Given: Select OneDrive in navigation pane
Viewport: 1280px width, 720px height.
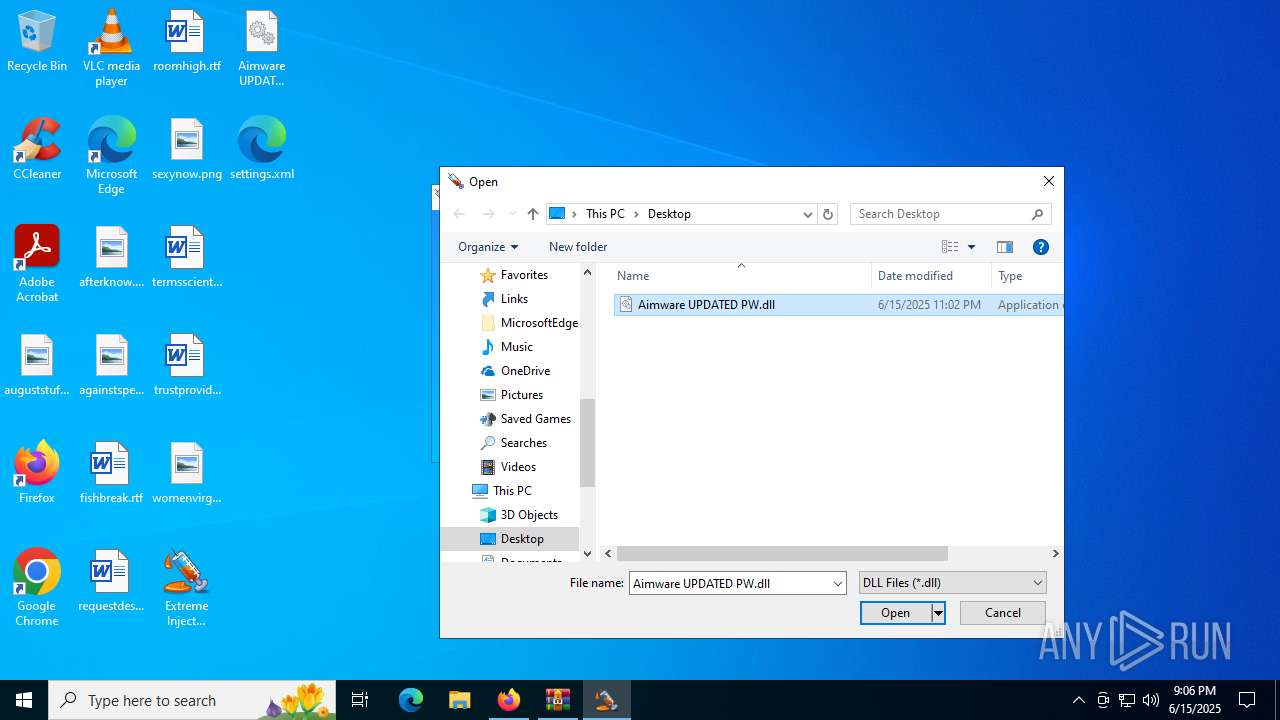Looking at the screenshot, I should click(x=525, y=371).
